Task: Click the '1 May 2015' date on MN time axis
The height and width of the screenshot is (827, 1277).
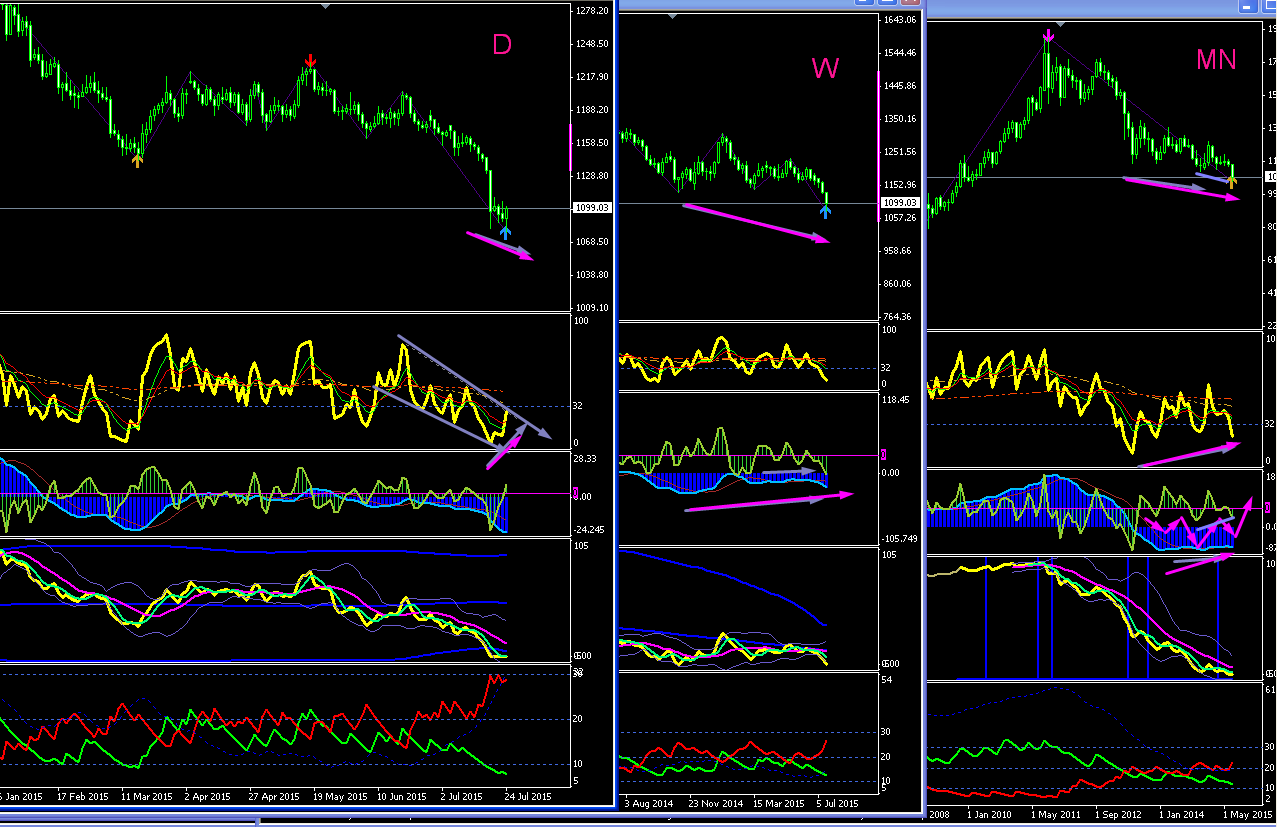Action: coord(1246,815)
